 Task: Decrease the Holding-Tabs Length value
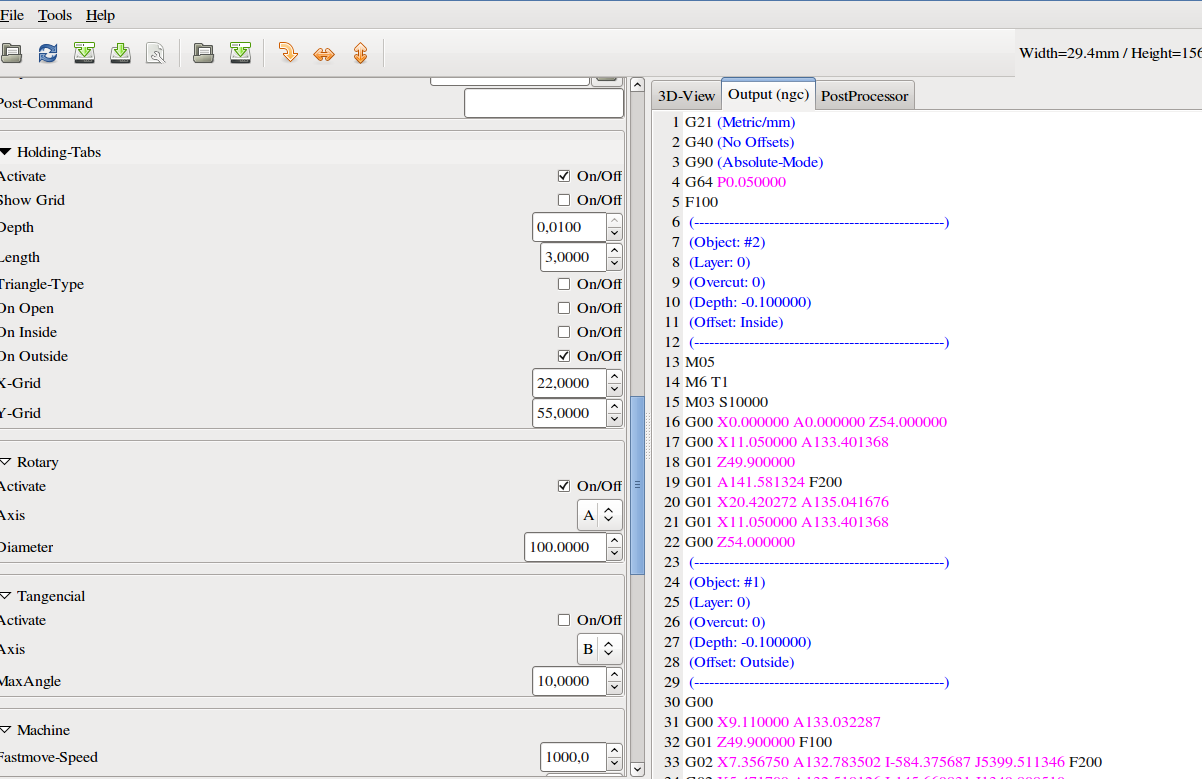(x=615, y=264)
